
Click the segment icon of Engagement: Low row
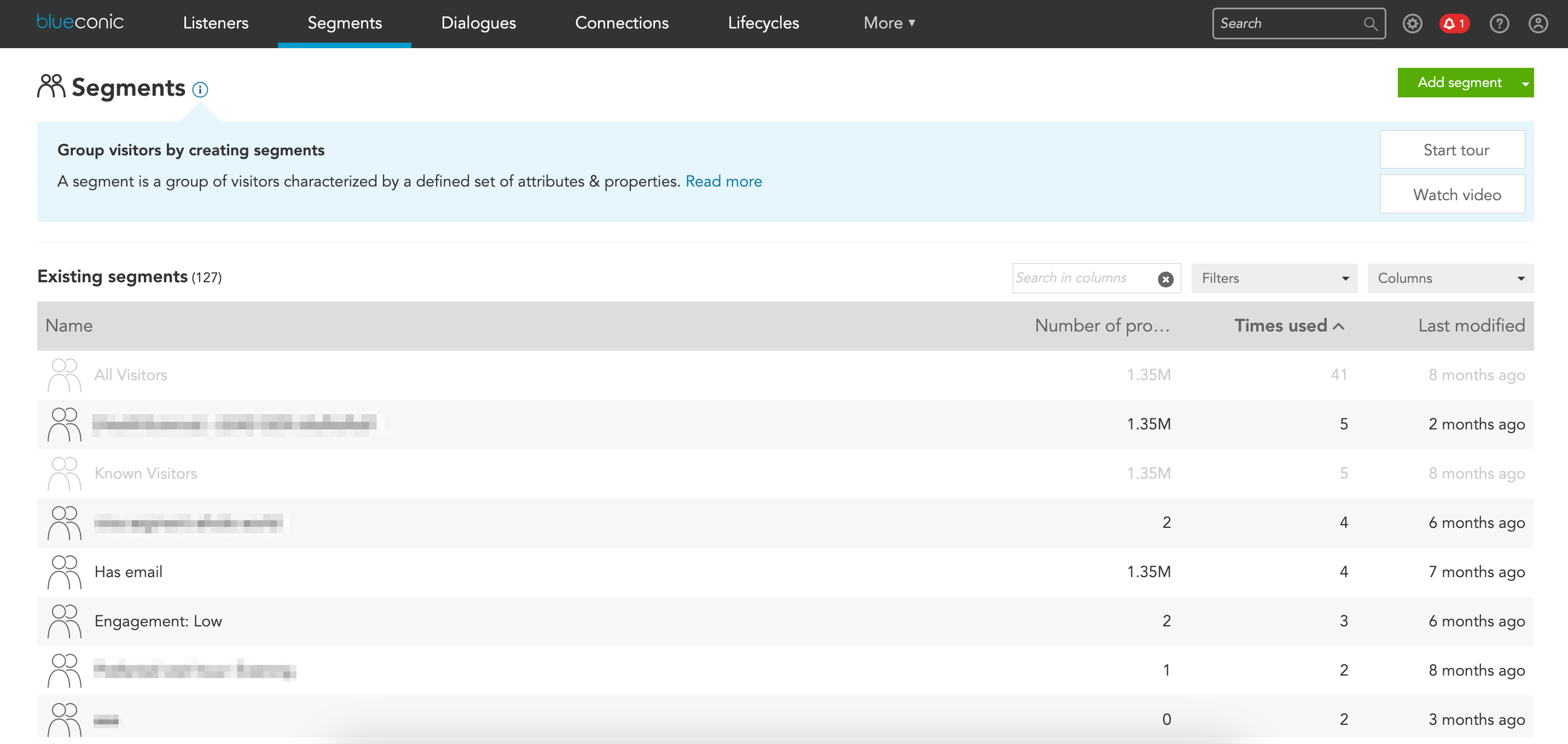click(64, 621)
